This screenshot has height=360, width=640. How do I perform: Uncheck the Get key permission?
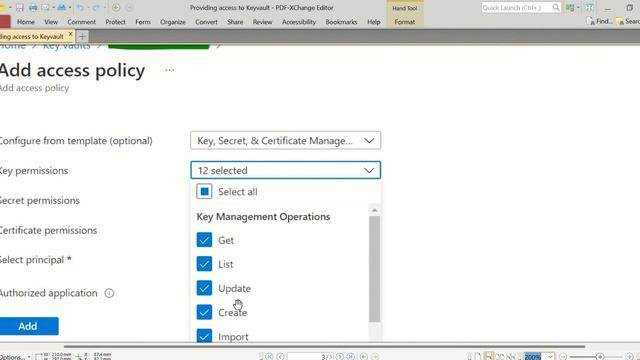point(204,240)
